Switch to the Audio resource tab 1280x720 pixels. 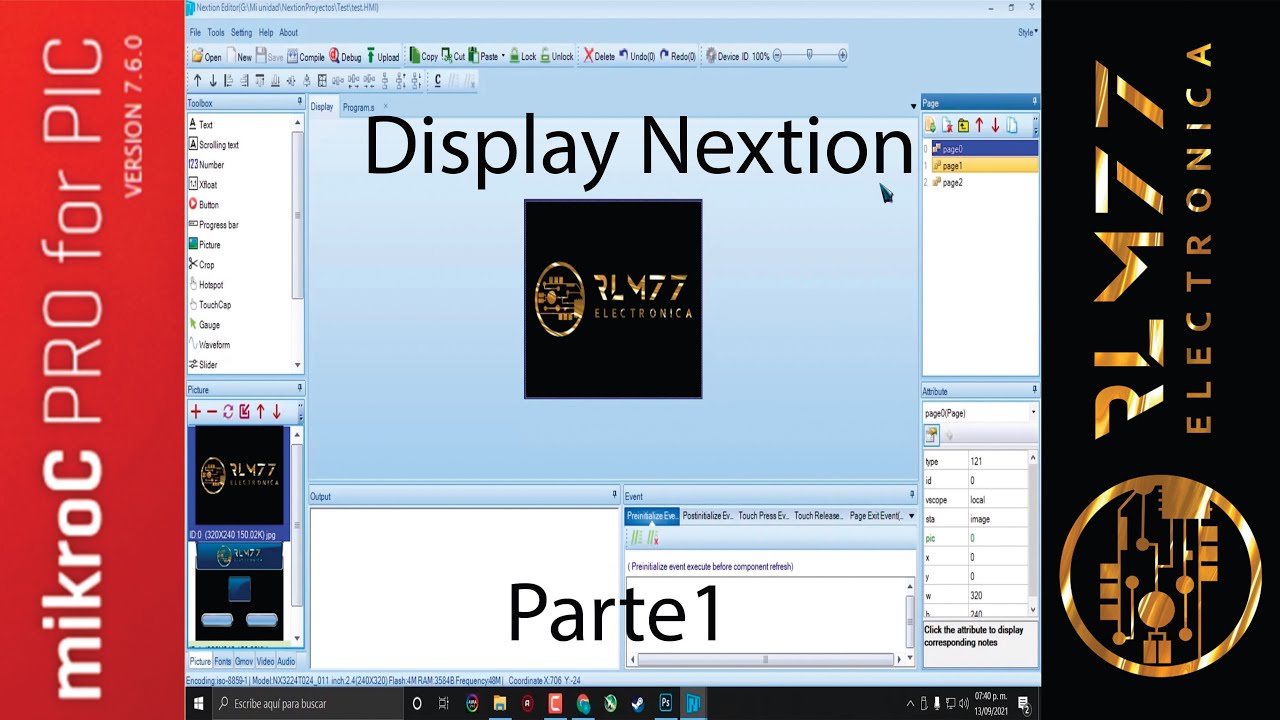click(x=286, y=662)
